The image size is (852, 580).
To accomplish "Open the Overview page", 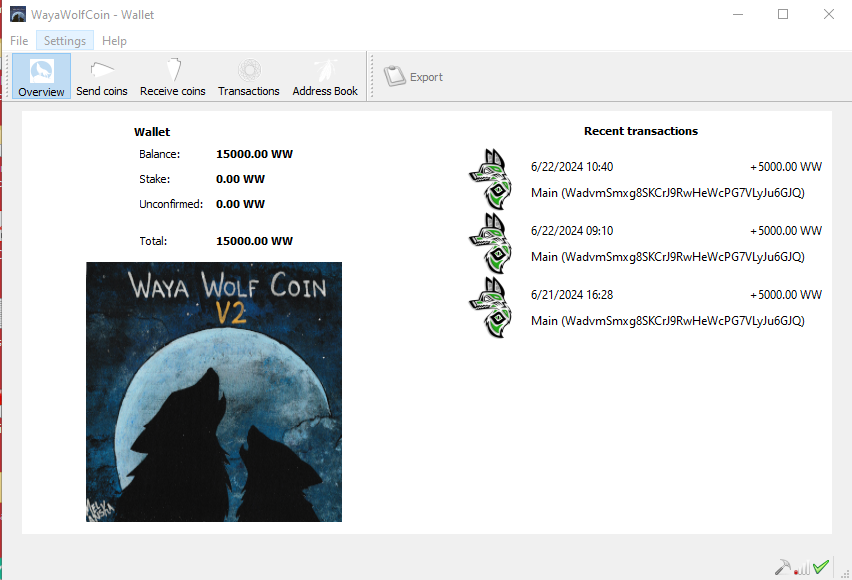I will coord(41,76).
